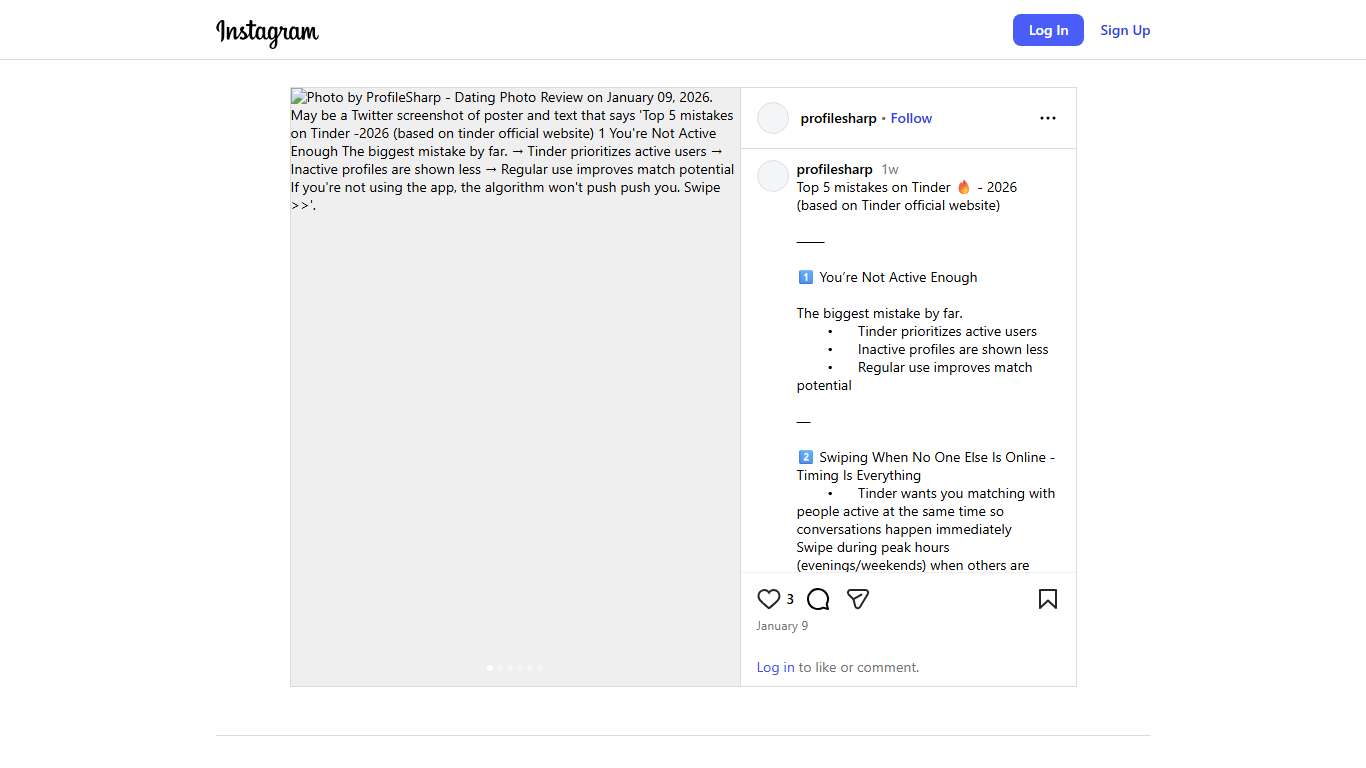Share the post using the paper plane icon
The height and width of the screenshot is (768, 1366).
(x=858, y=599)
